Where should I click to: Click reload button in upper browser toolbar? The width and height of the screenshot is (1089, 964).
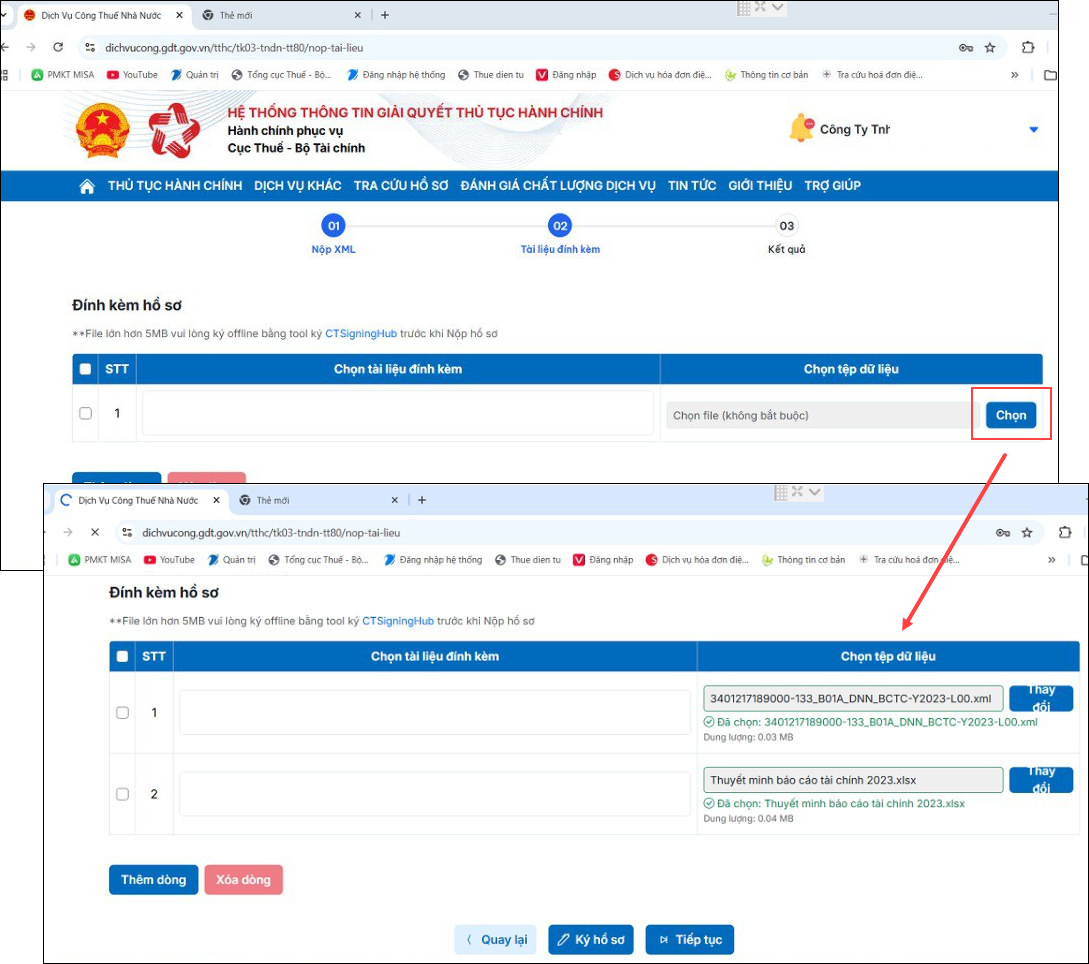(58, 47)
